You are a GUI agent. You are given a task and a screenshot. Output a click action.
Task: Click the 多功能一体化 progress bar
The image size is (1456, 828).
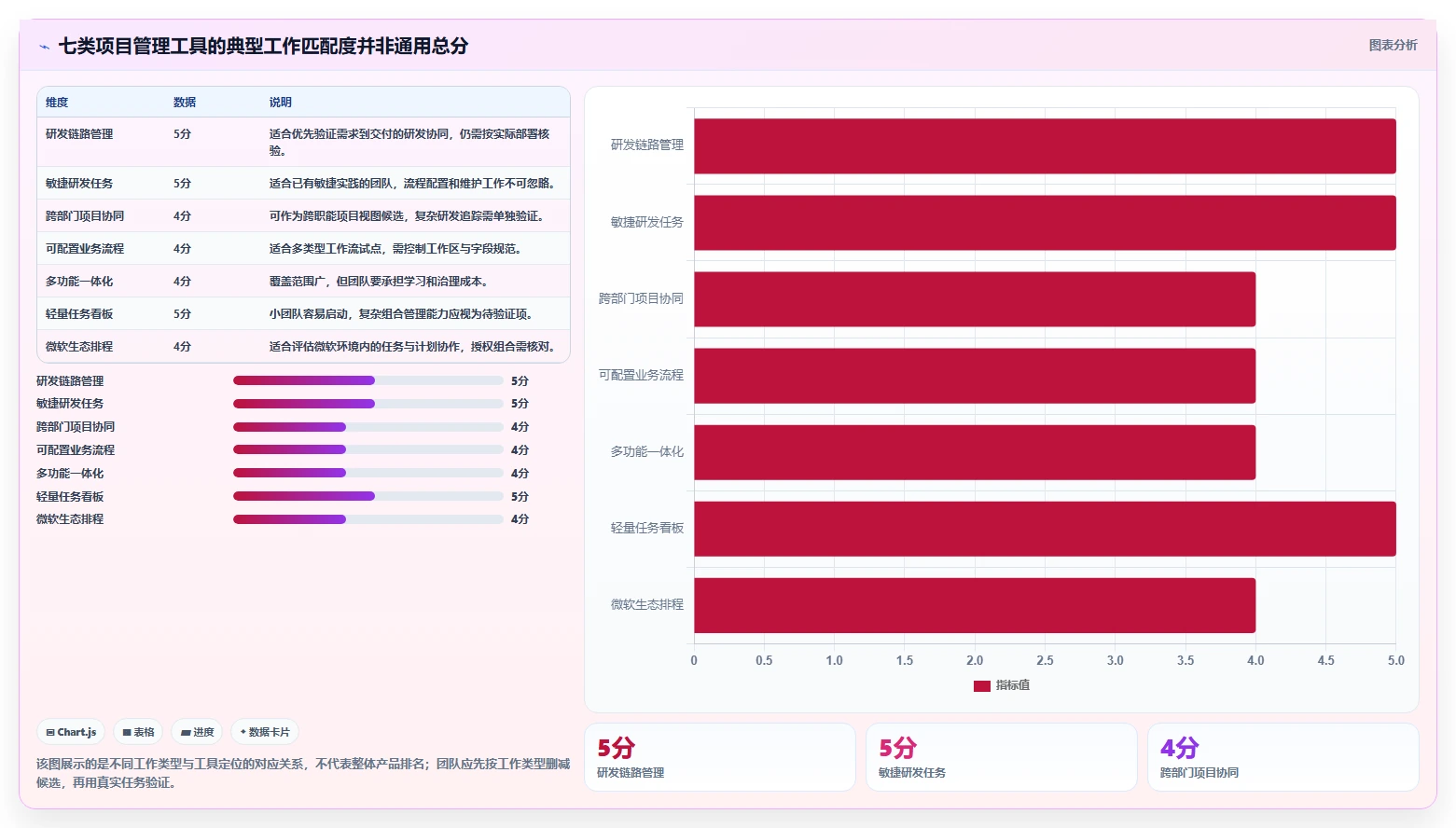click(x=368, y=473)
